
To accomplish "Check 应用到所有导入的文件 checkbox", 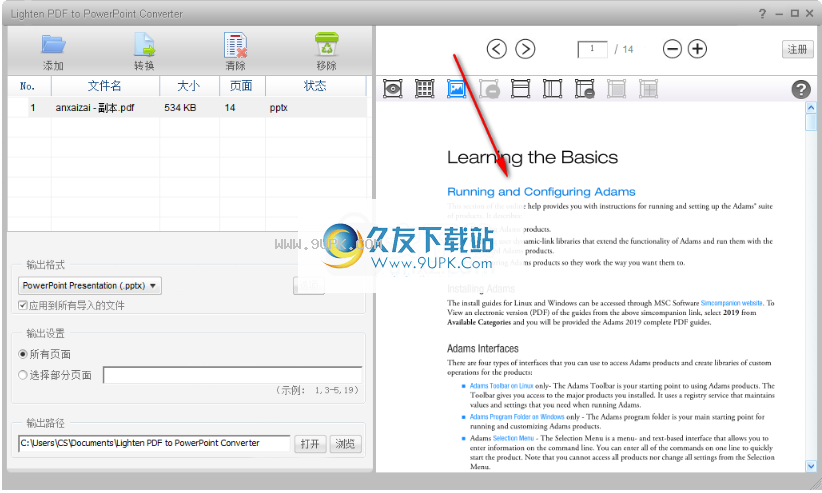I will pyautogui.click(x=23, y=305).
